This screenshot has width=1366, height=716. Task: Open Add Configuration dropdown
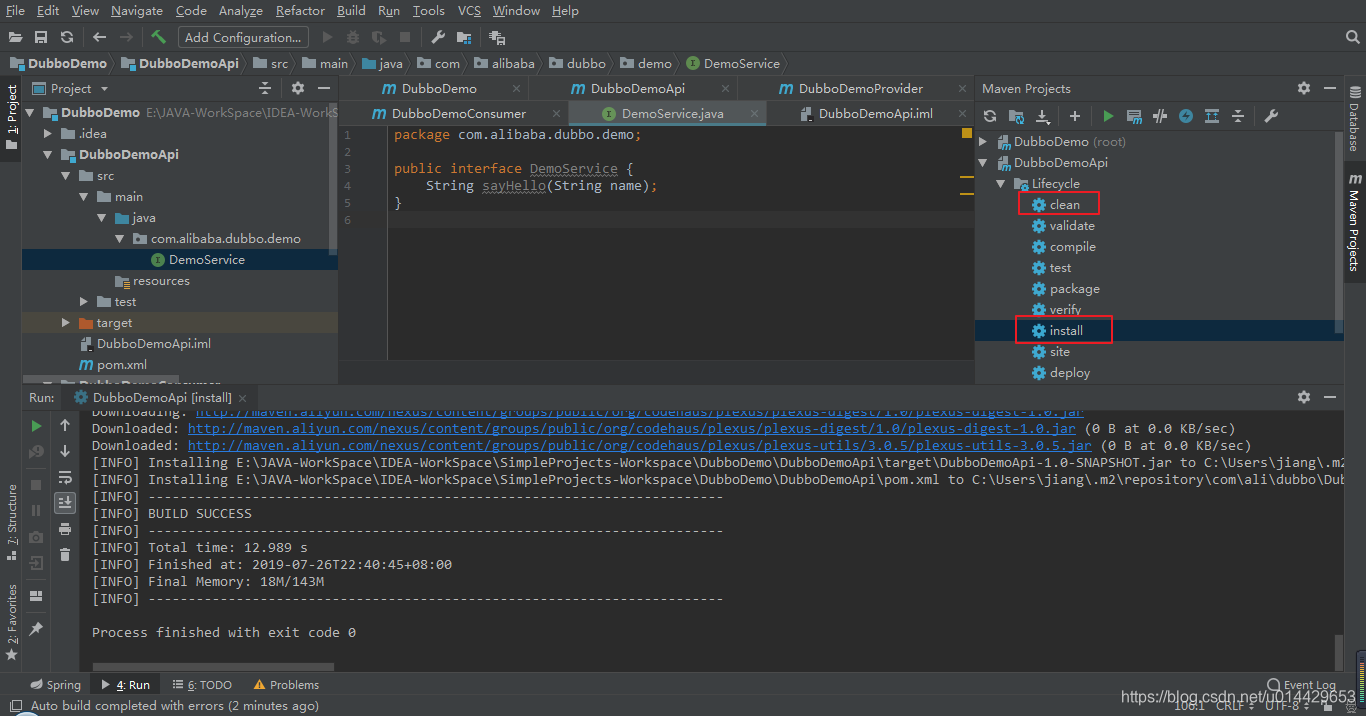(243, 37)
